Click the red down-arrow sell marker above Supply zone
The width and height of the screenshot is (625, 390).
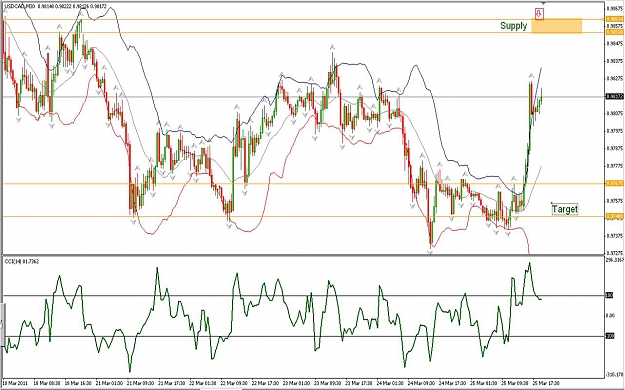coord(539,14)
